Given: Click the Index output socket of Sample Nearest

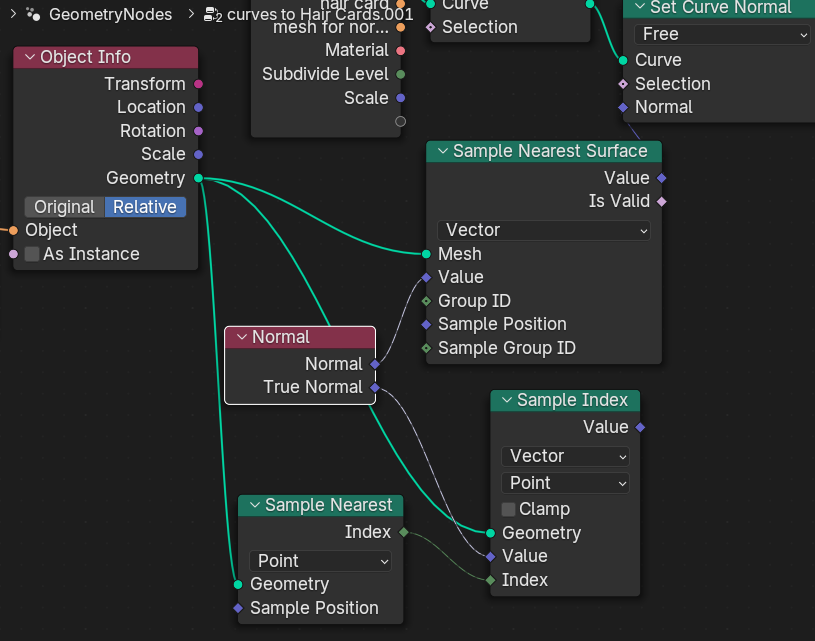Looking at the screenshot, I should 403,532.
